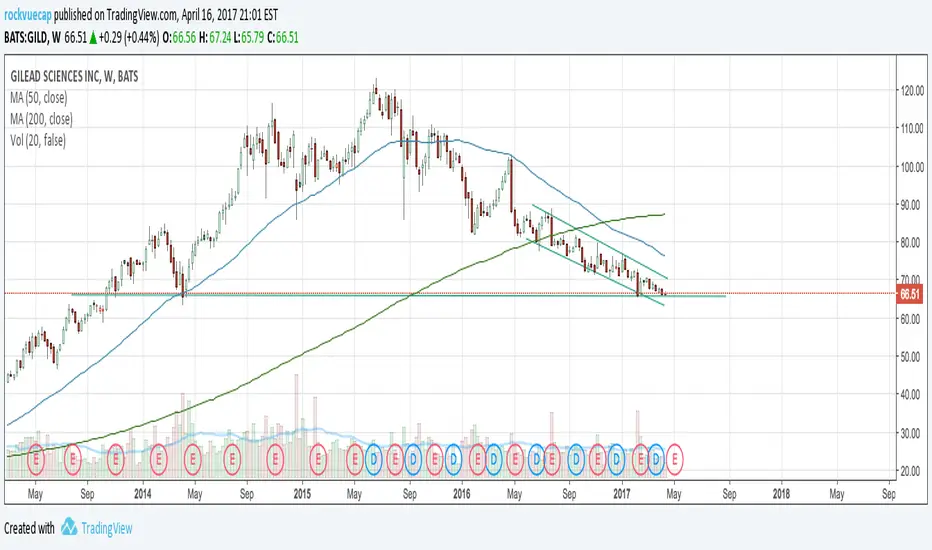Click the low value L:65.79
The height and width of the screenshot is (550, 932).
(249, 38)
